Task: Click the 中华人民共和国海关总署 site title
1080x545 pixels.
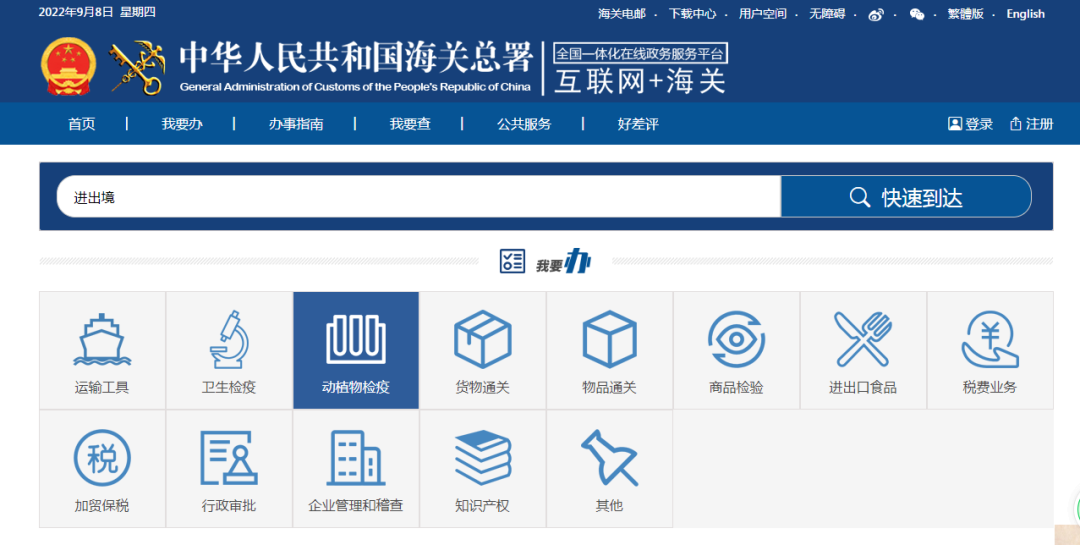Action: tap(356, 57)
